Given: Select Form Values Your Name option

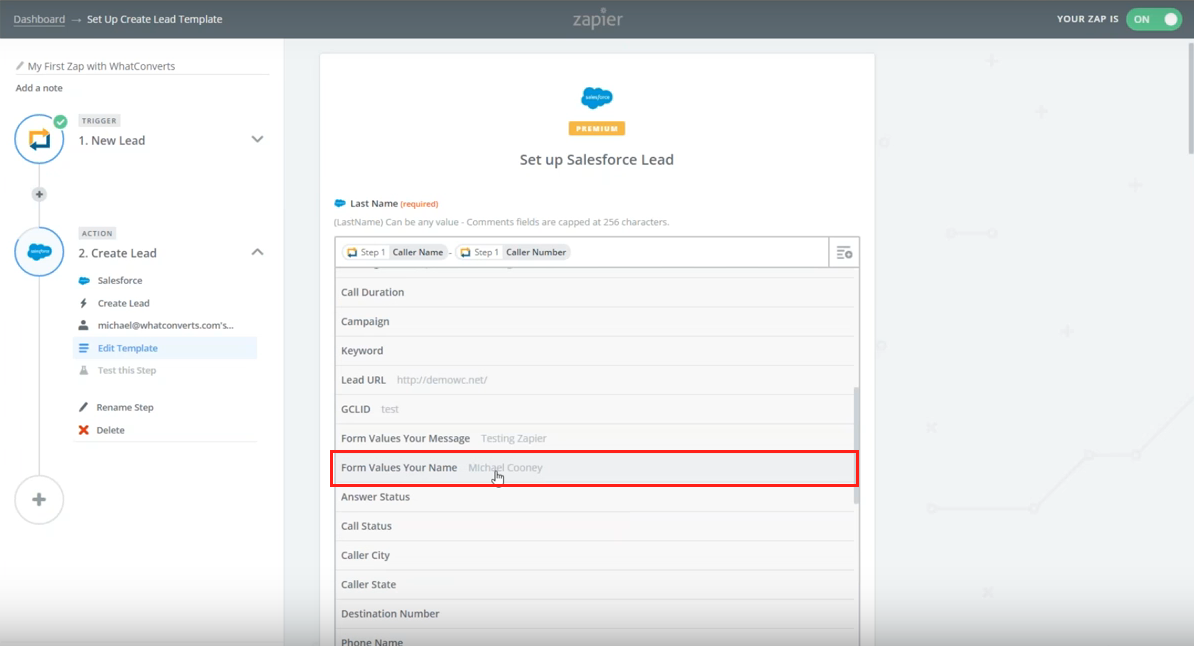Looking at the screenshot, I should pyautogui.click(x=595, y=468).
